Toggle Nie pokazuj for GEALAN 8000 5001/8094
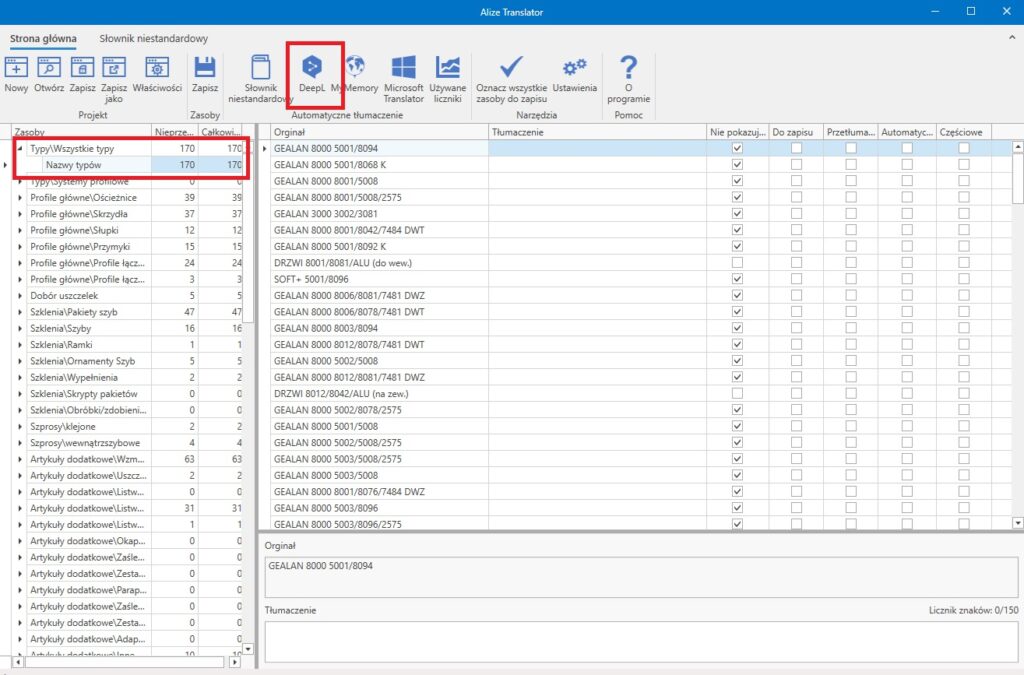Image resolution: width=1024 pixels, height=675 pixels. (x=737, y=148)
